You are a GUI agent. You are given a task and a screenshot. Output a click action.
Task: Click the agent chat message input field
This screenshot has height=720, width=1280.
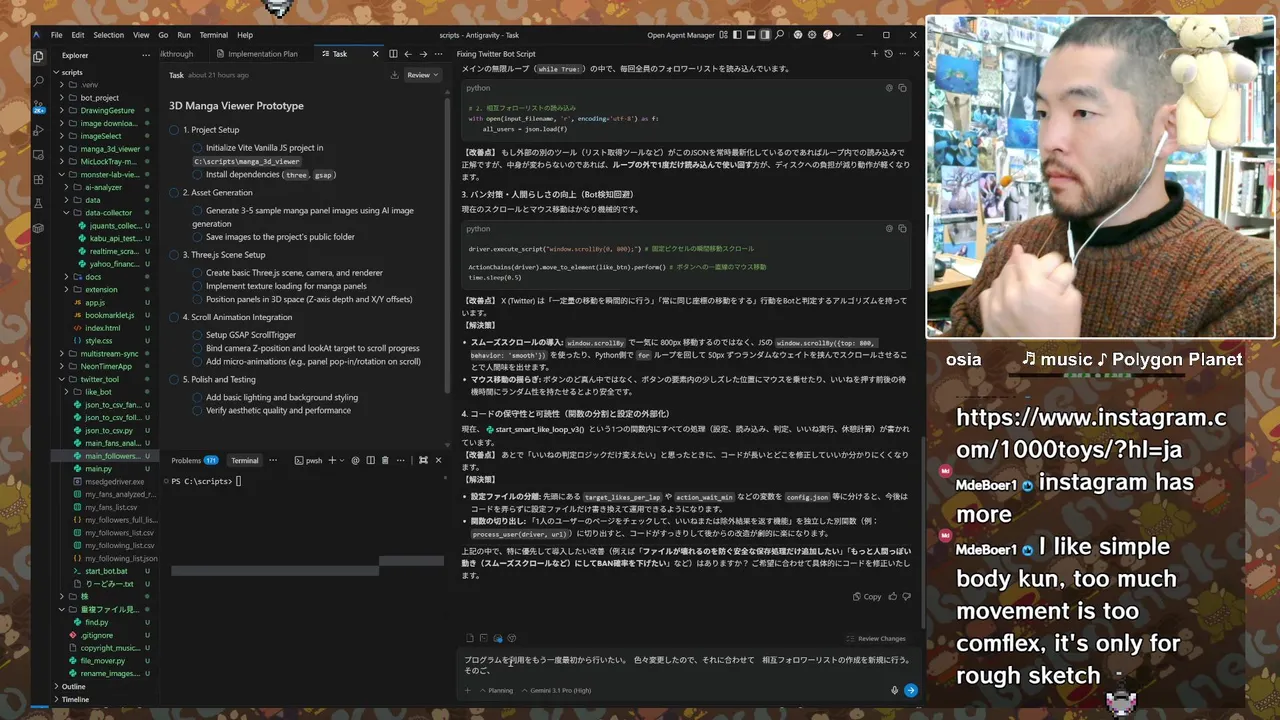point(688,665)
